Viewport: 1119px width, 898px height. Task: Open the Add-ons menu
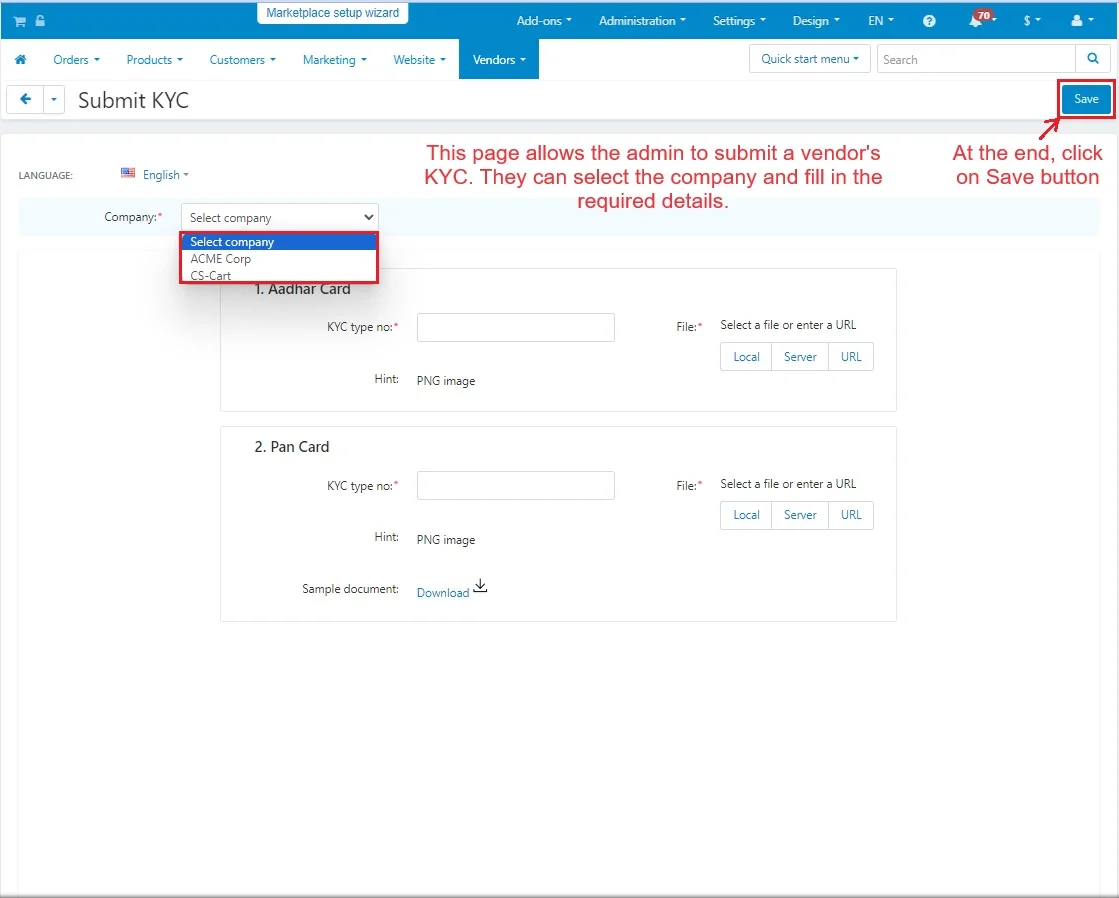click(544, 21)
